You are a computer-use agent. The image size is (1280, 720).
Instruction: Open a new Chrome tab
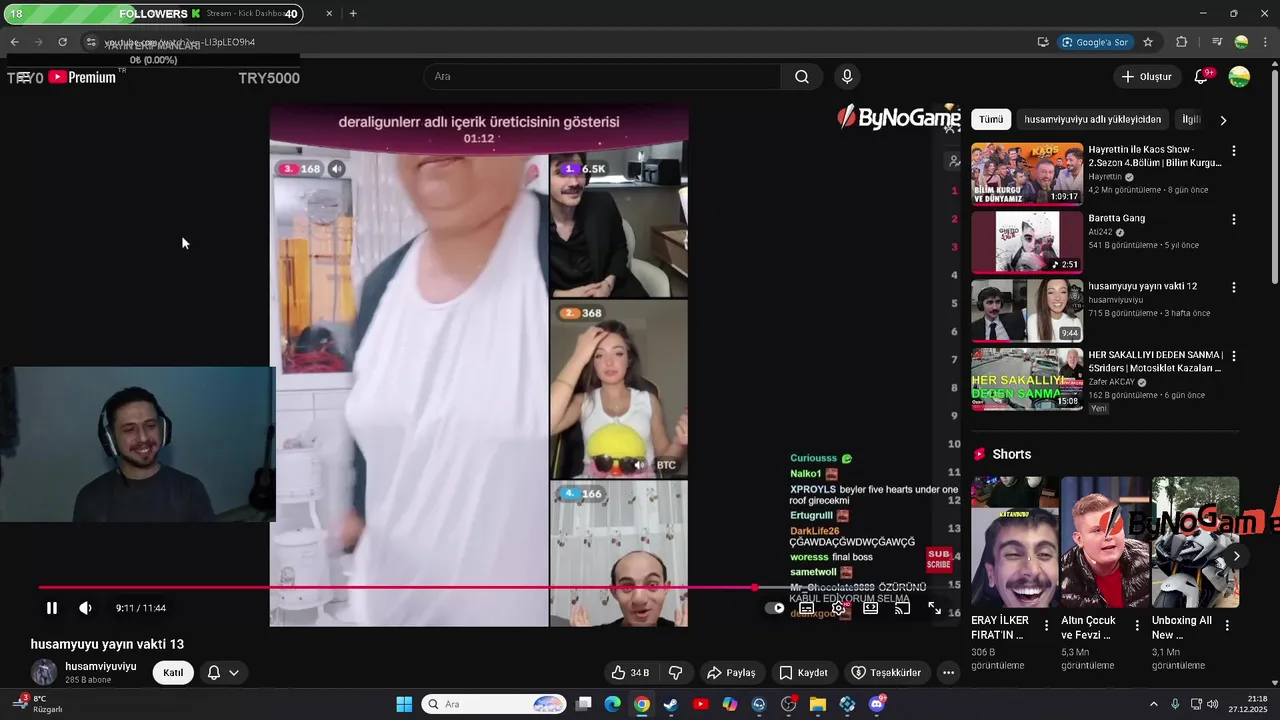tap(353, 13)
